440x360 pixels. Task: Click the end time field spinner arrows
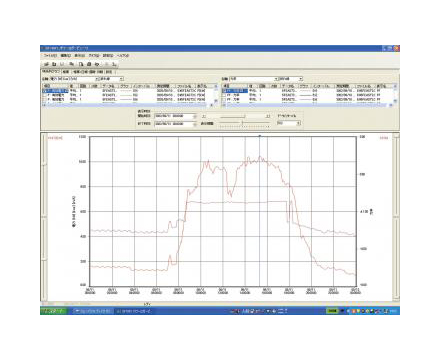pos(195,124)
